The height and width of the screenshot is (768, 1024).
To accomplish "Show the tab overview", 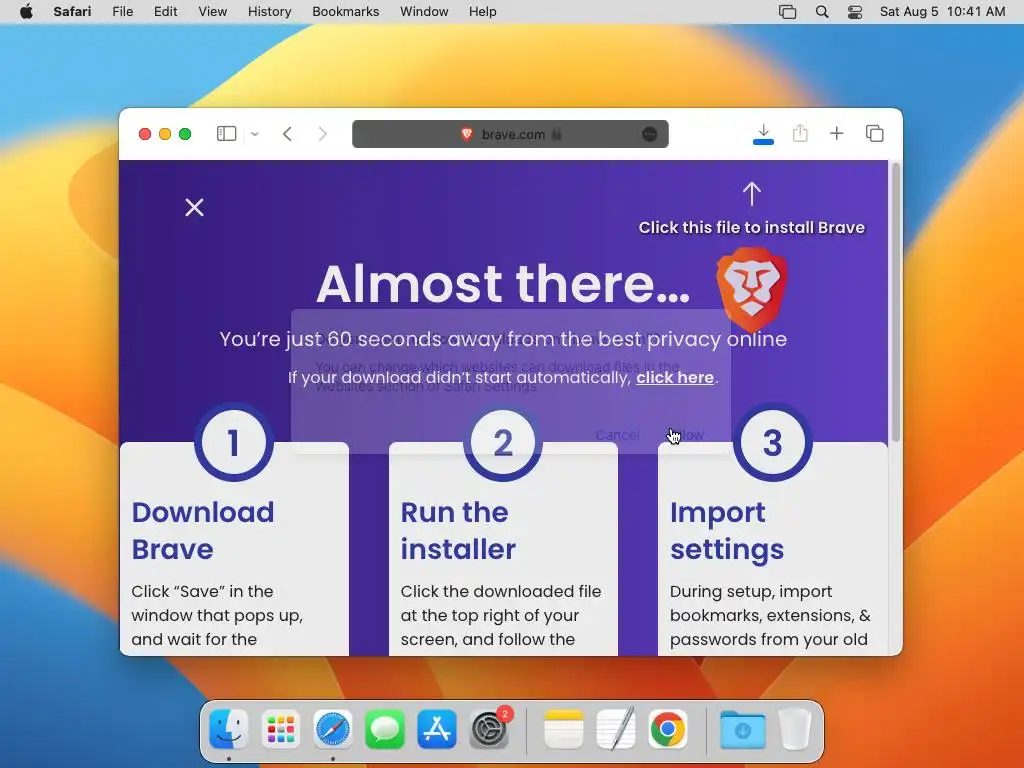I will pos(874,134).
